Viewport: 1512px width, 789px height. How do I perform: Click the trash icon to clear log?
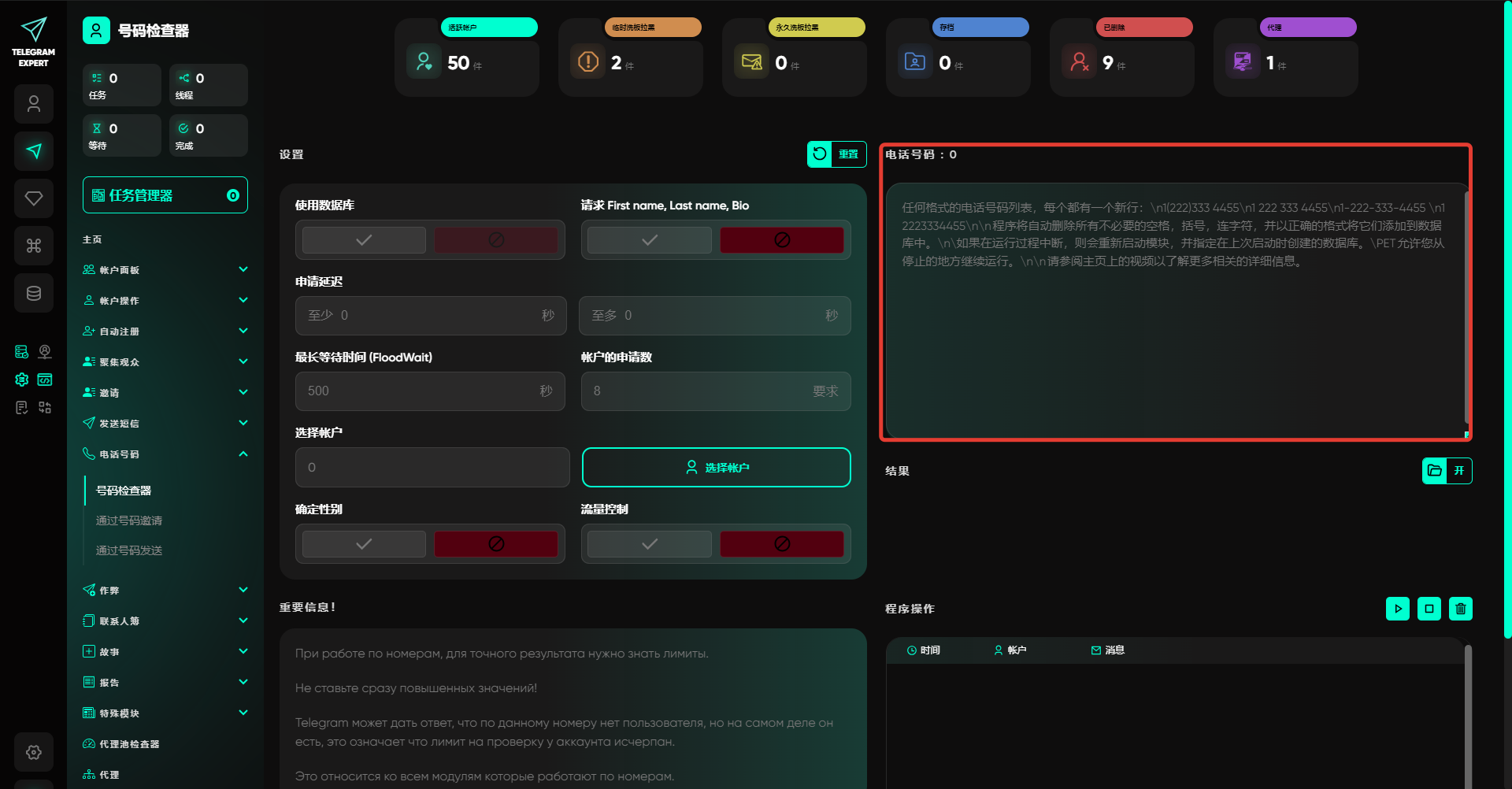click(x=1460, y=609)
